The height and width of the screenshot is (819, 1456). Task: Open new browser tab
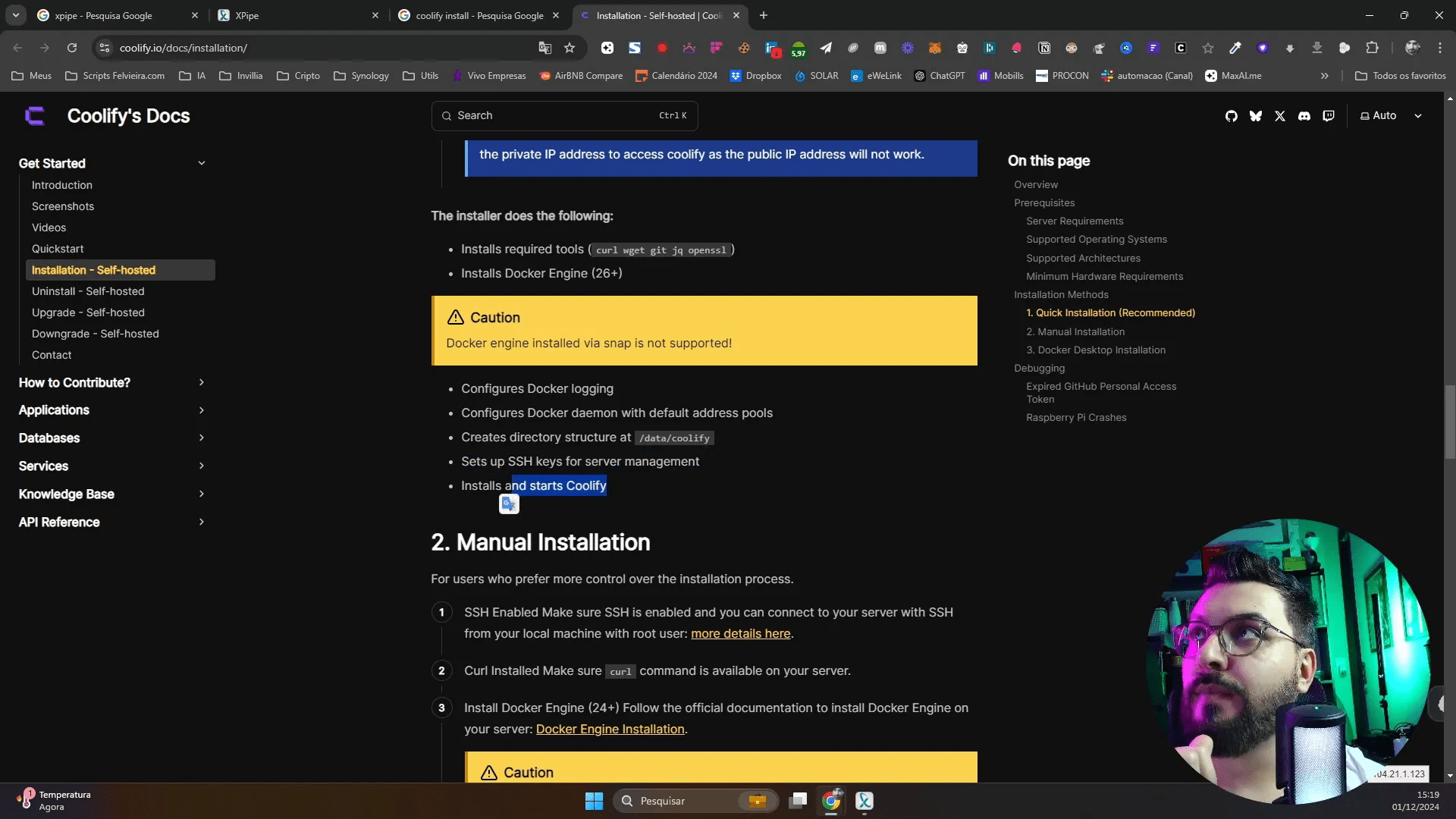[764, 15]
